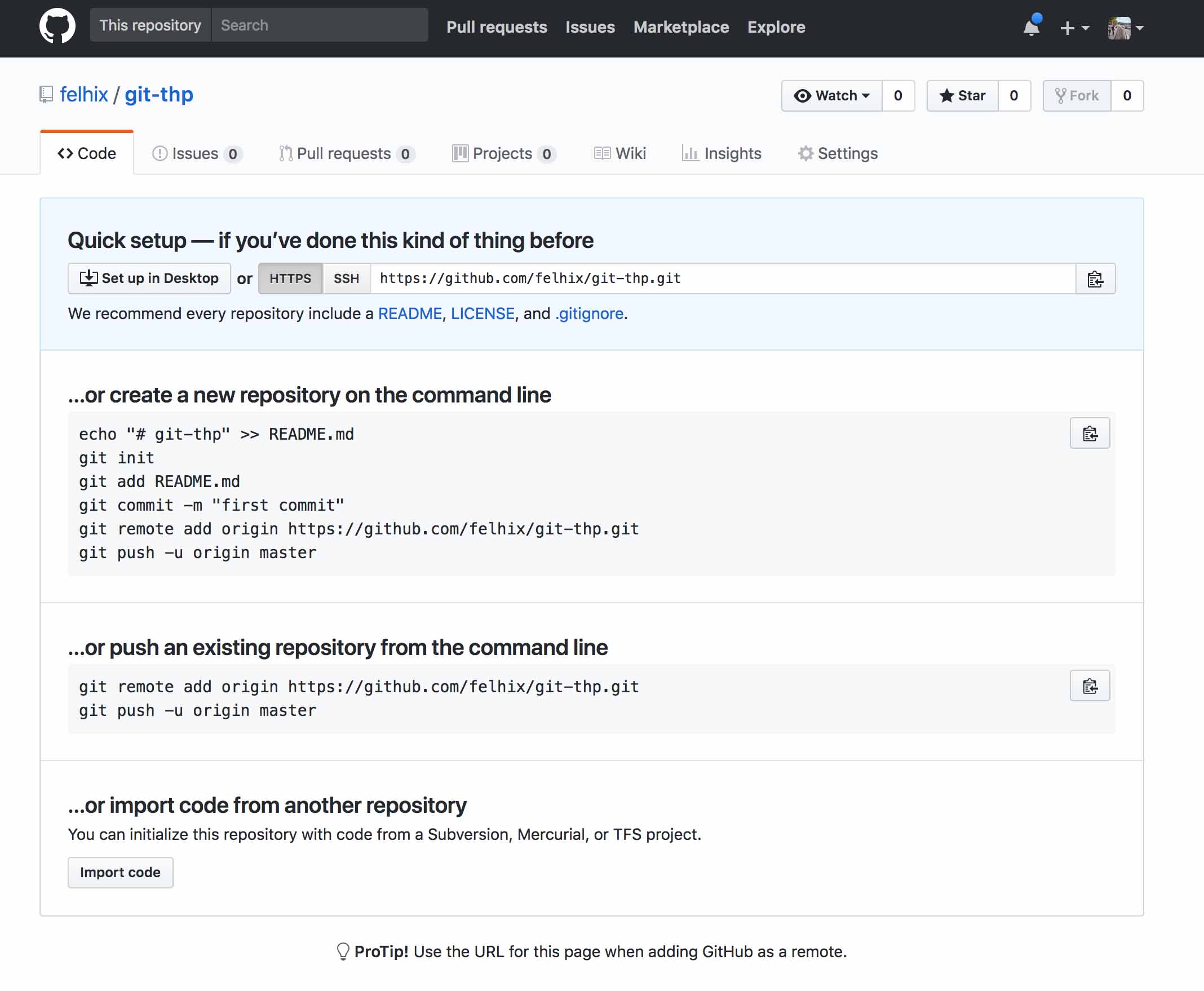1204x991 pixels.
Task: Open the .gitignore recommendation link
Action: tap(588, 313)
